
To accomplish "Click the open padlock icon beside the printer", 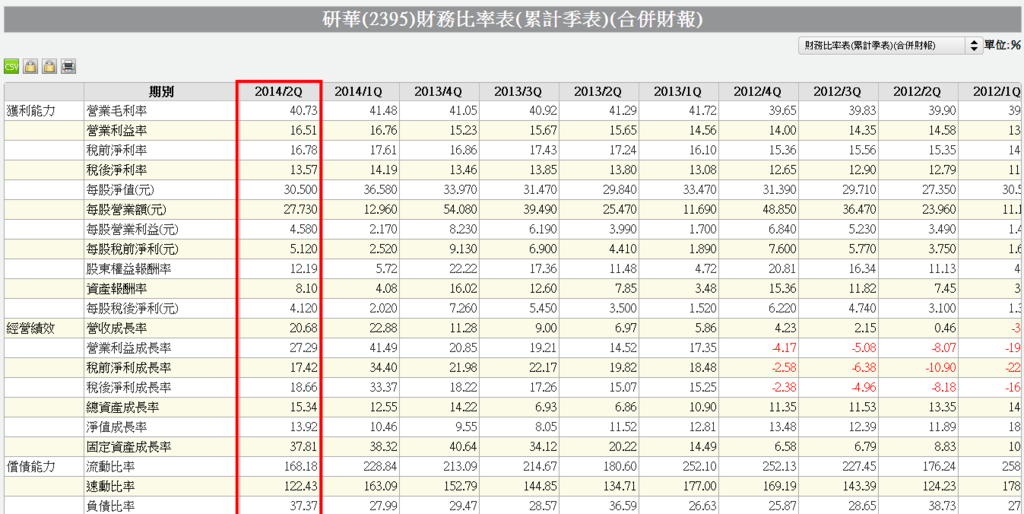I will point(49,67).
